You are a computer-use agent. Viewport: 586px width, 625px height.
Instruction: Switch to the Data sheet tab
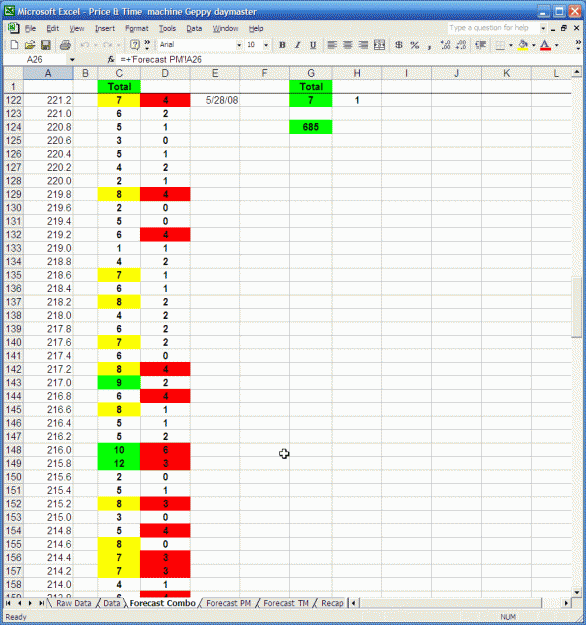[112, 603]
